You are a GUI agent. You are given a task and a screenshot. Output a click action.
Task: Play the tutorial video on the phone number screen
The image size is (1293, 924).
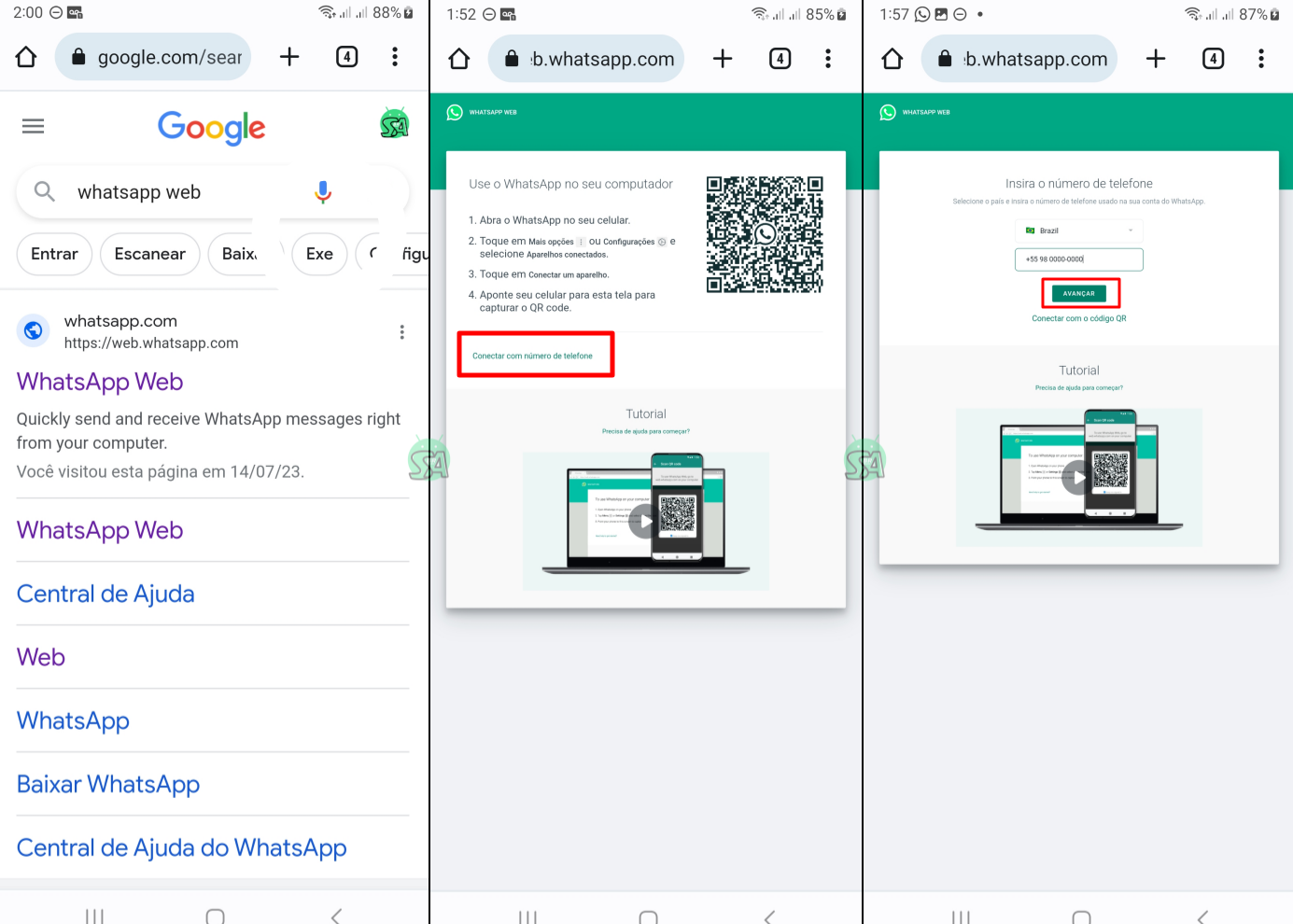[x=1078, y=477]
